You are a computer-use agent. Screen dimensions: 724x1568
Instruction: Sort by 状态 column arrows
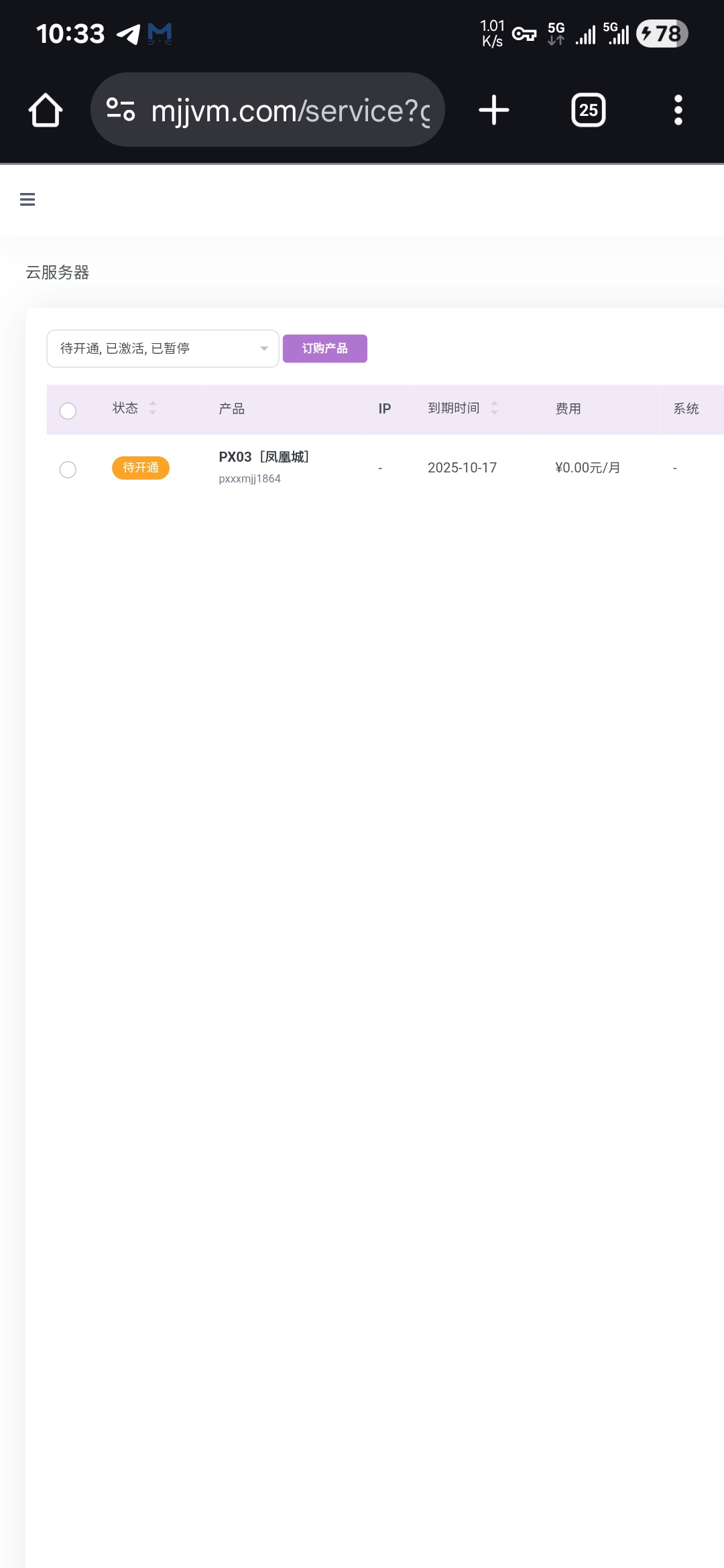[153, 408]
